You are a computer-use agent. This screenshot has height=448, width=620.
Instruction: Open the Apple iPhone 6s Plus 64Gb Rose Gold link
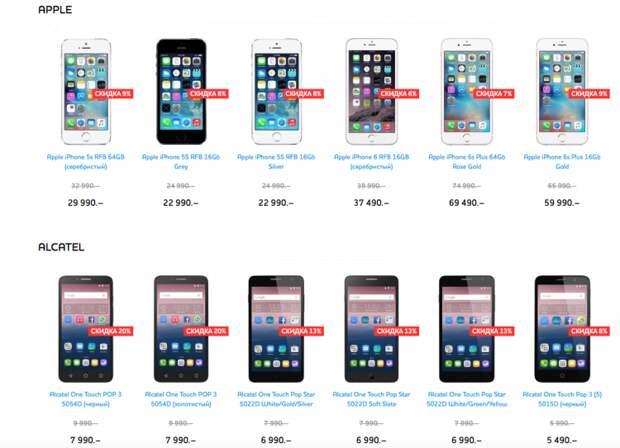[467, 162]
